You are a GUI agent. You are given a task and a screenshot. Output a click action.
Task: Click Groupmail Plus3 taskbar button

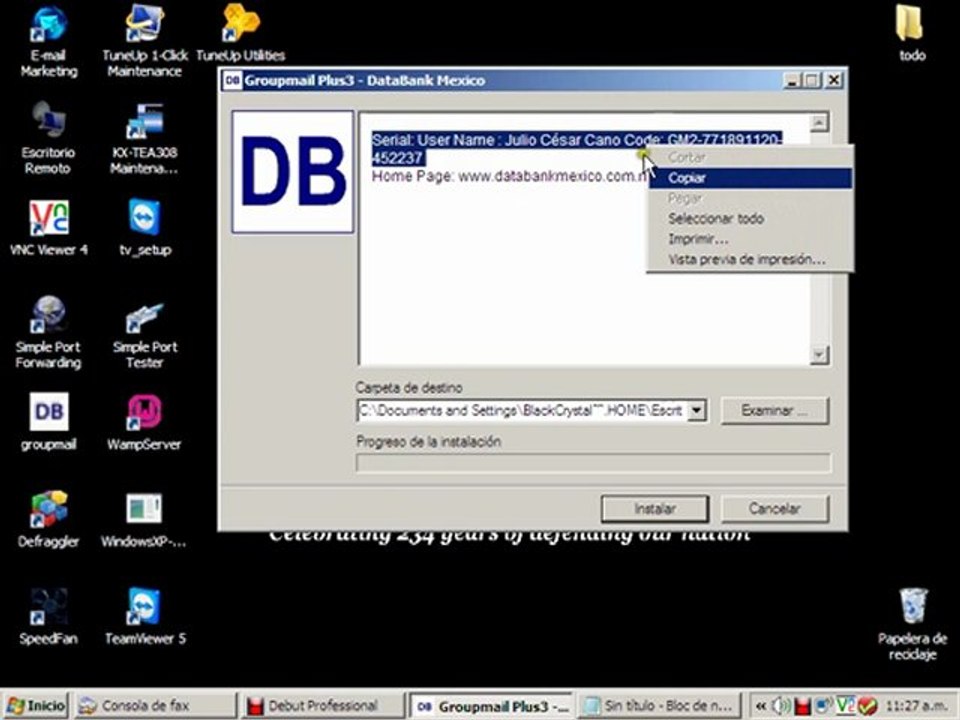tap(490, 706)
